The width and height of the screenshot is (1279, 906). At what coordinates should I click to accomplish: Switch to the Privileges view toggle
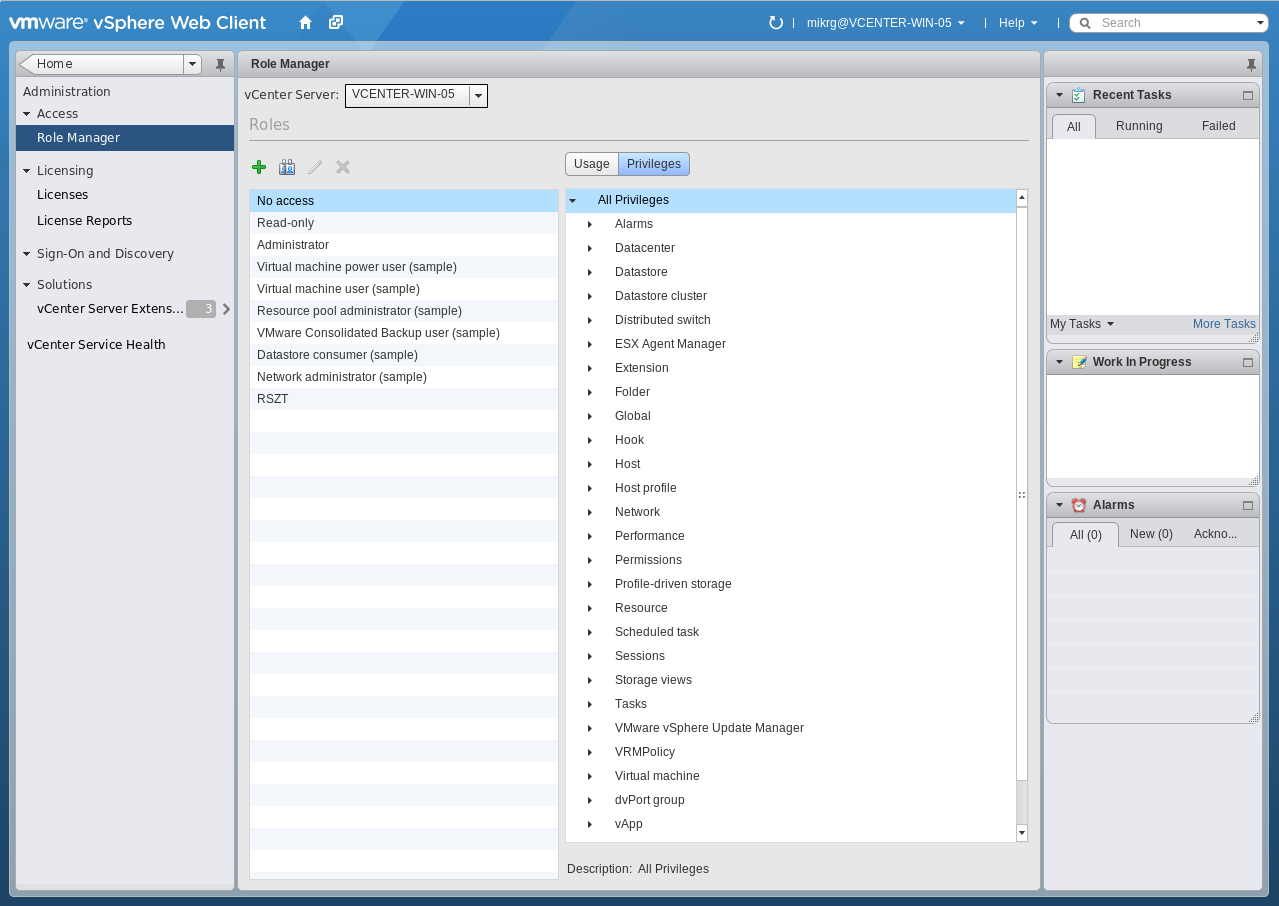coord(654,164)
